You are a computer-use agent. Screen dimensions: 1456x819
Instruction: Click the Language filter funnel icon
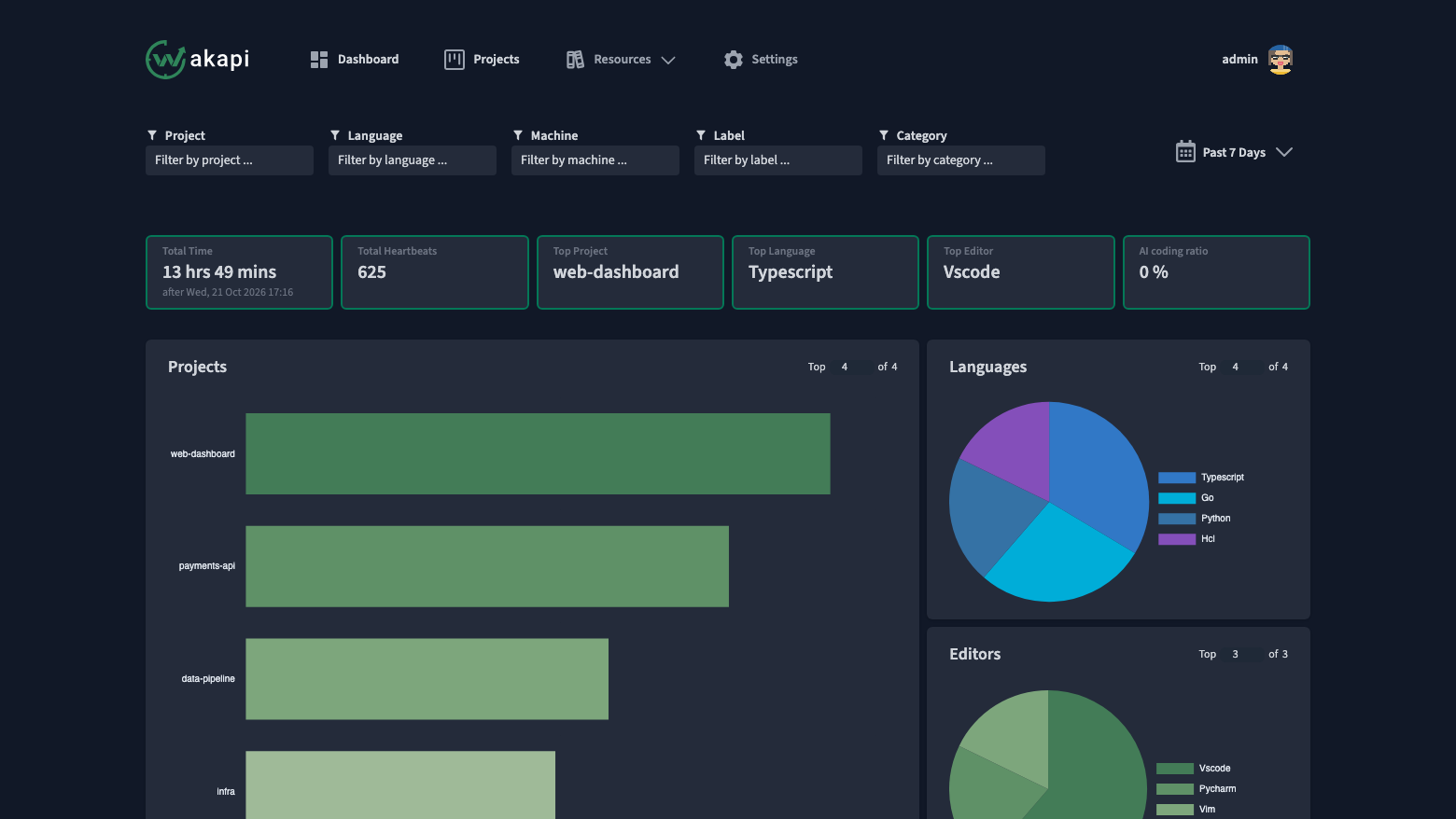point(335,136)
